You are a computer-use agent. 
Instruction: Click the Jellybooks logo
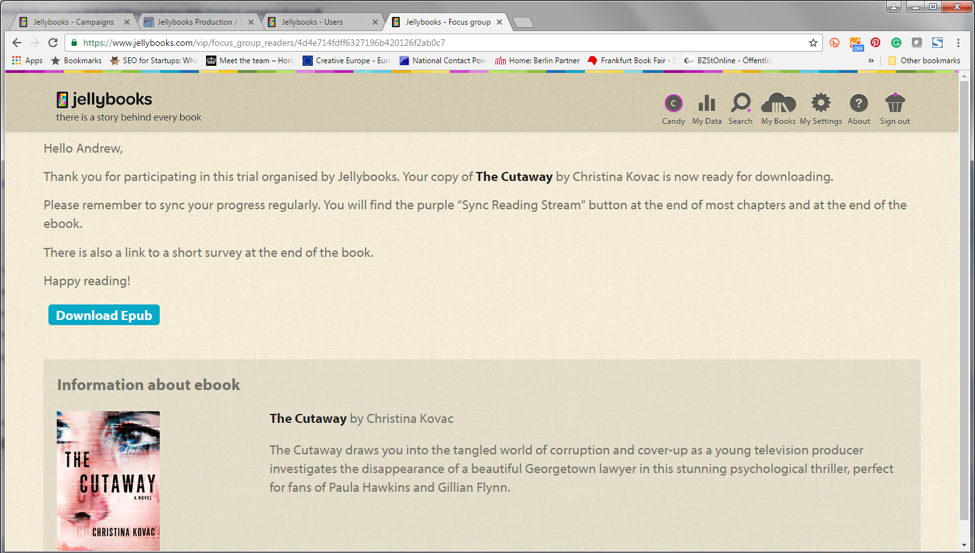click(x=104, y=99)
